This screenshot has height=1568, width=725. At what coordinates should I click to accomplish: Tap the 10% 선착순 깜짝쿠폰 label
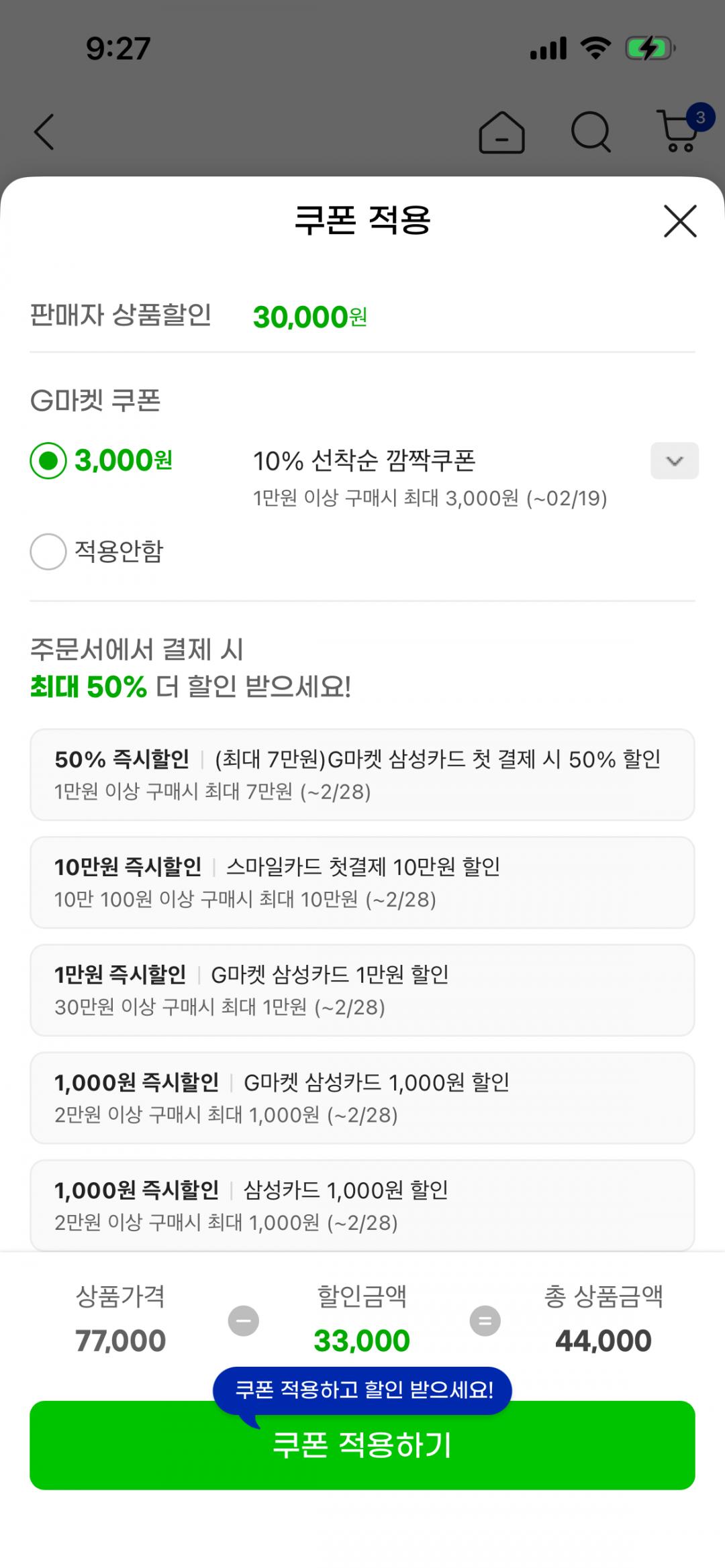pos(364,461)
